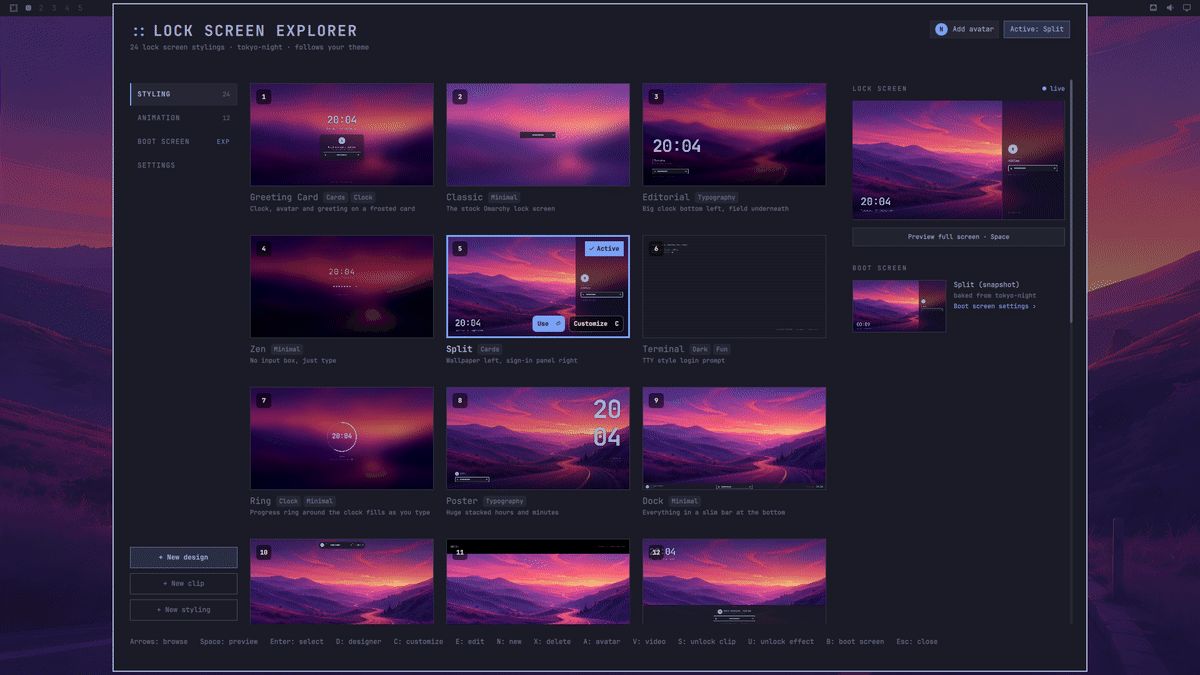1200x675 pixels.
Task: Select the Dock styling thumbnail
Action: click(x=734, y=438)
